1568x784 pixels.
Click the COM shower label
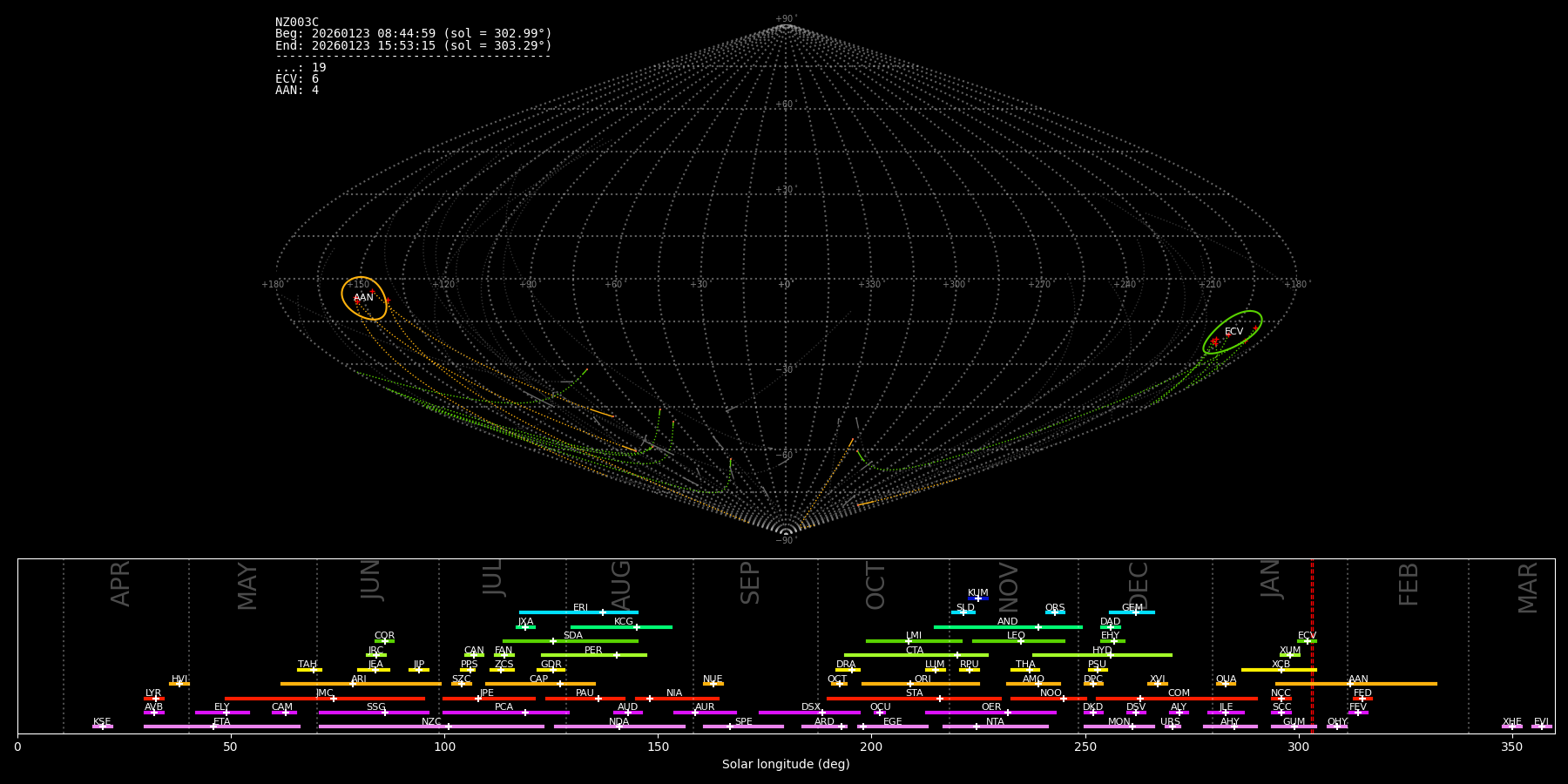pyautogui.click(x=1179, y=693)
